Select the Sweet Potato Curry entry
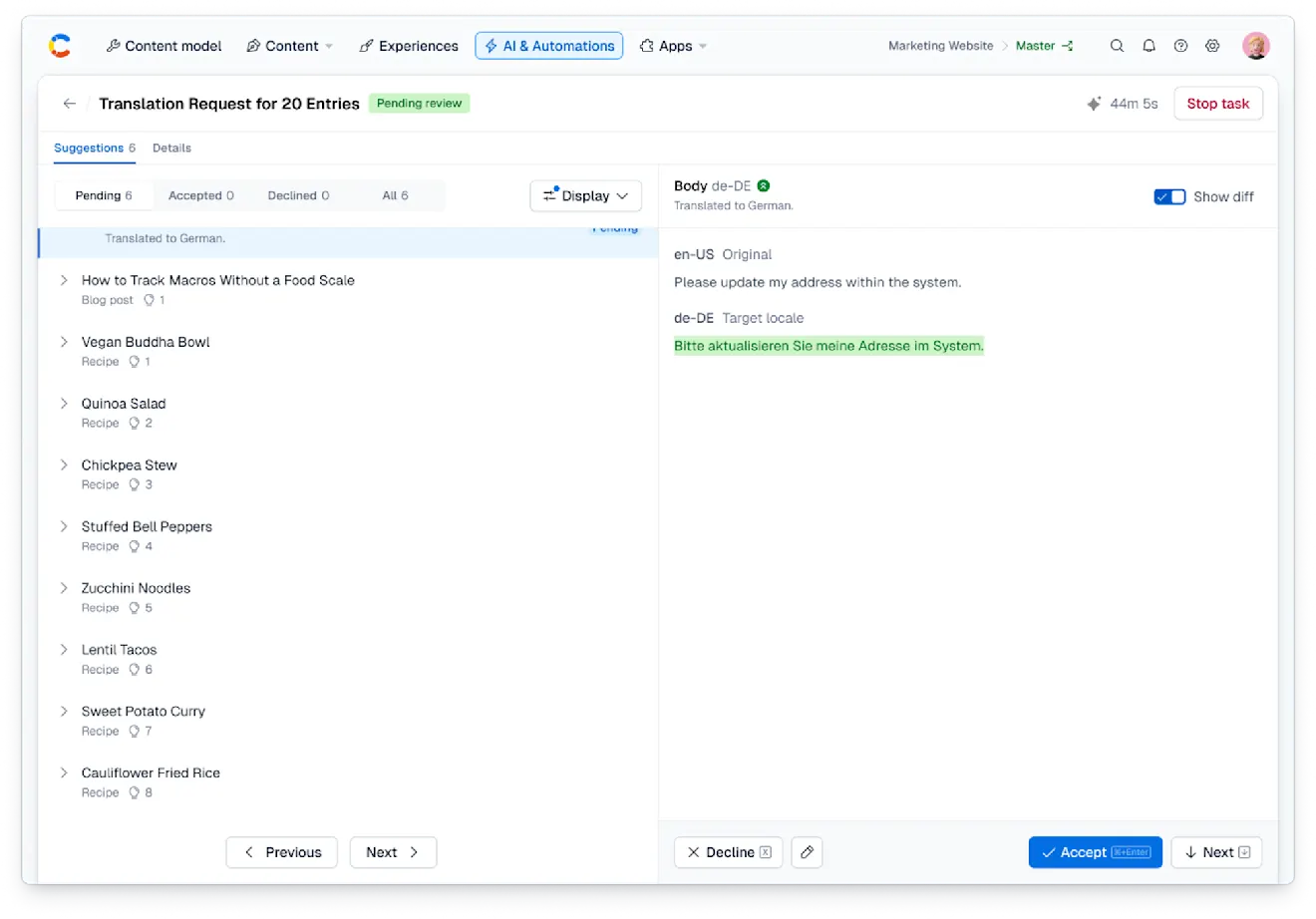The width and height of the screenshot is (1316, 919). click(x=144, y=712)
